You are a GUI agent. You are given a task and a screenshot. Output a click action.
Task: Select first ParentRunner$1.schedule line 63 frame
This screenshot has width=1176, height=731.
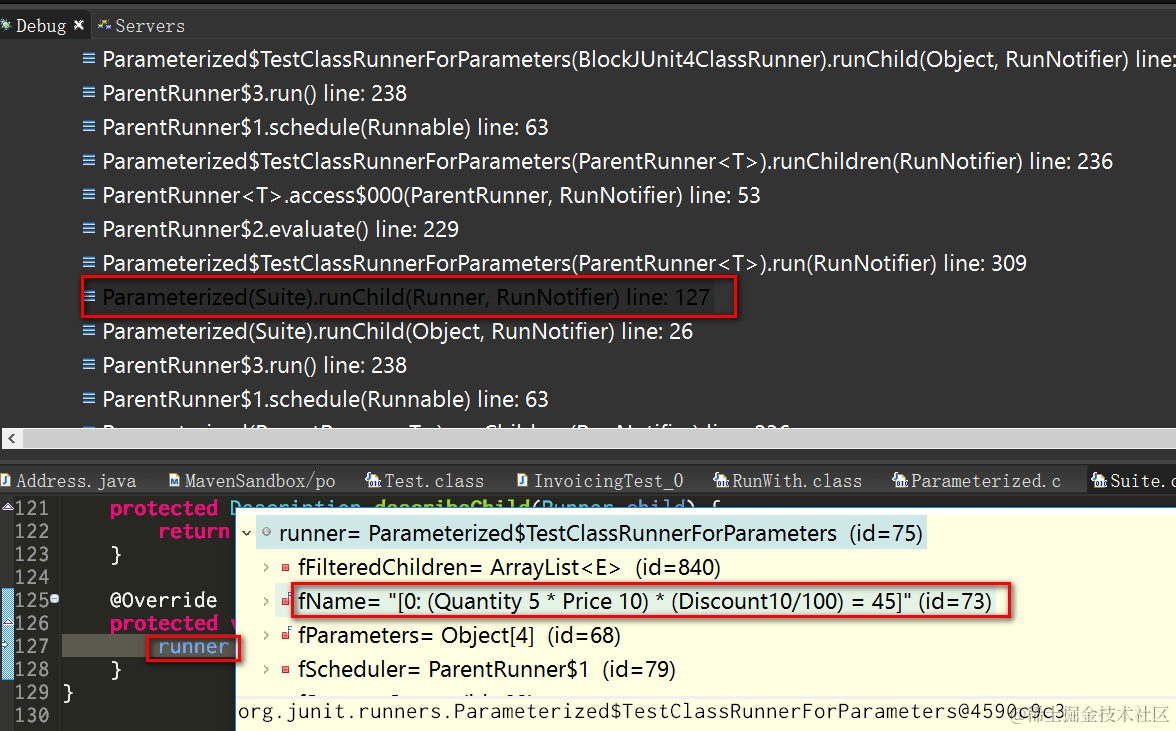click(325, 127)
